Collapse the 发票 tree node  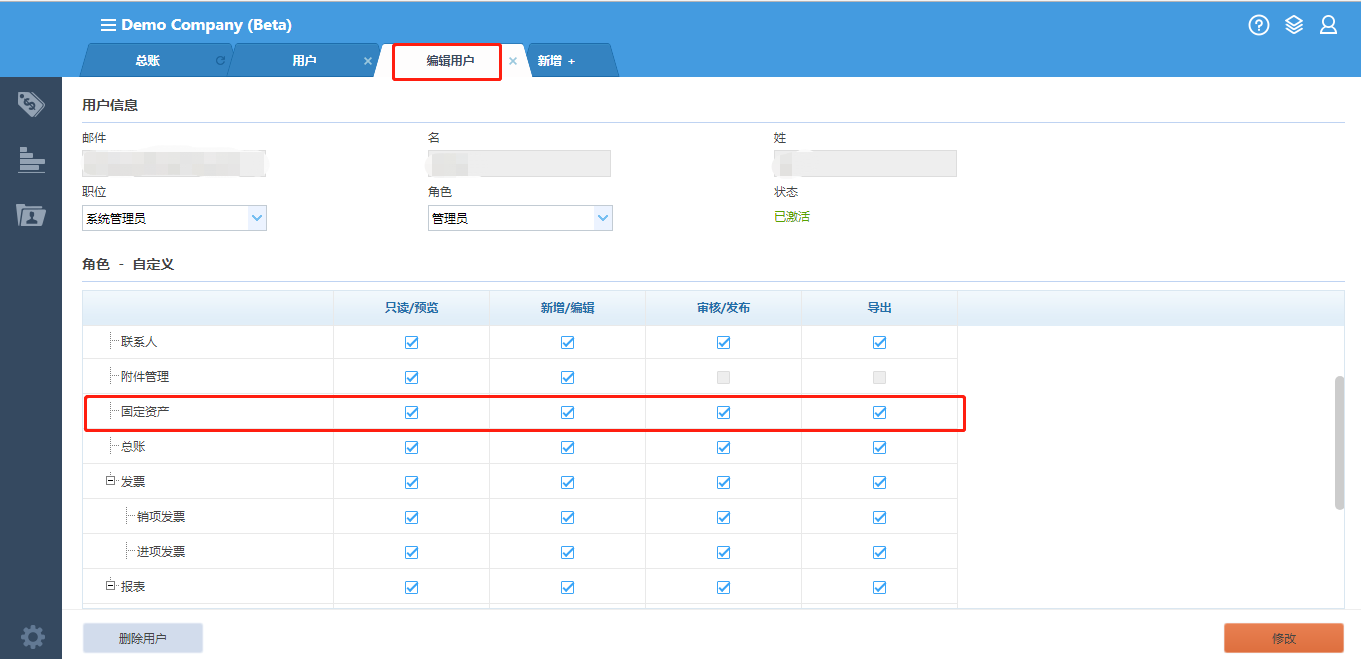pos(110,481)
